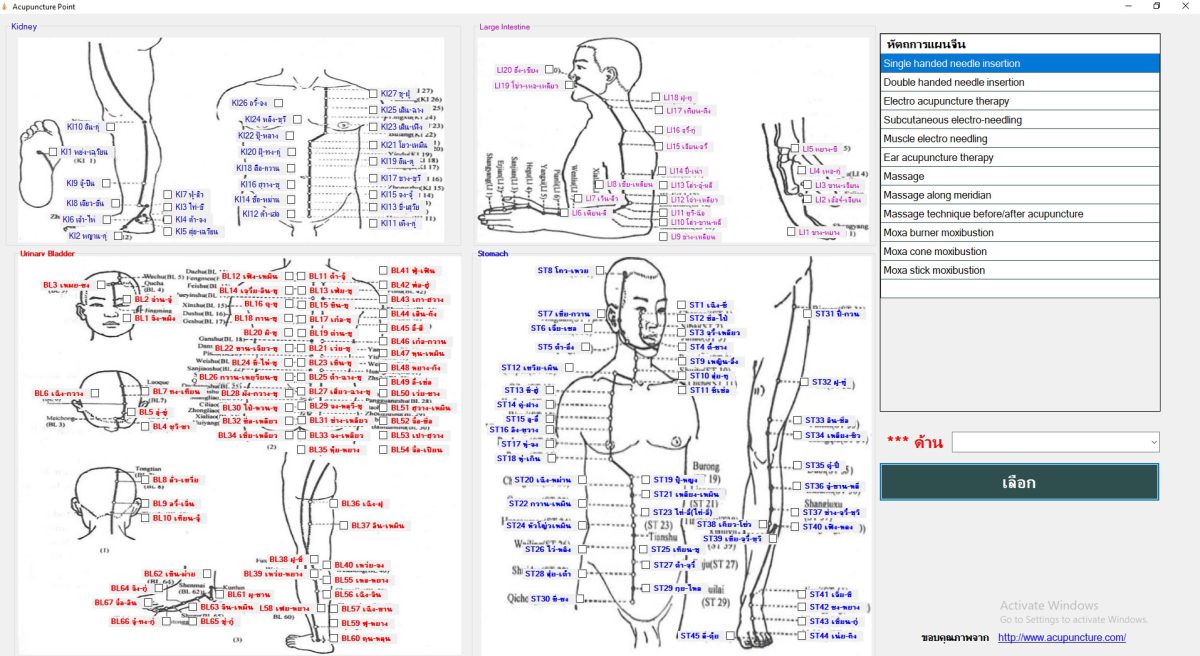
Task: Click the เลือก button
Action: 1019,482
